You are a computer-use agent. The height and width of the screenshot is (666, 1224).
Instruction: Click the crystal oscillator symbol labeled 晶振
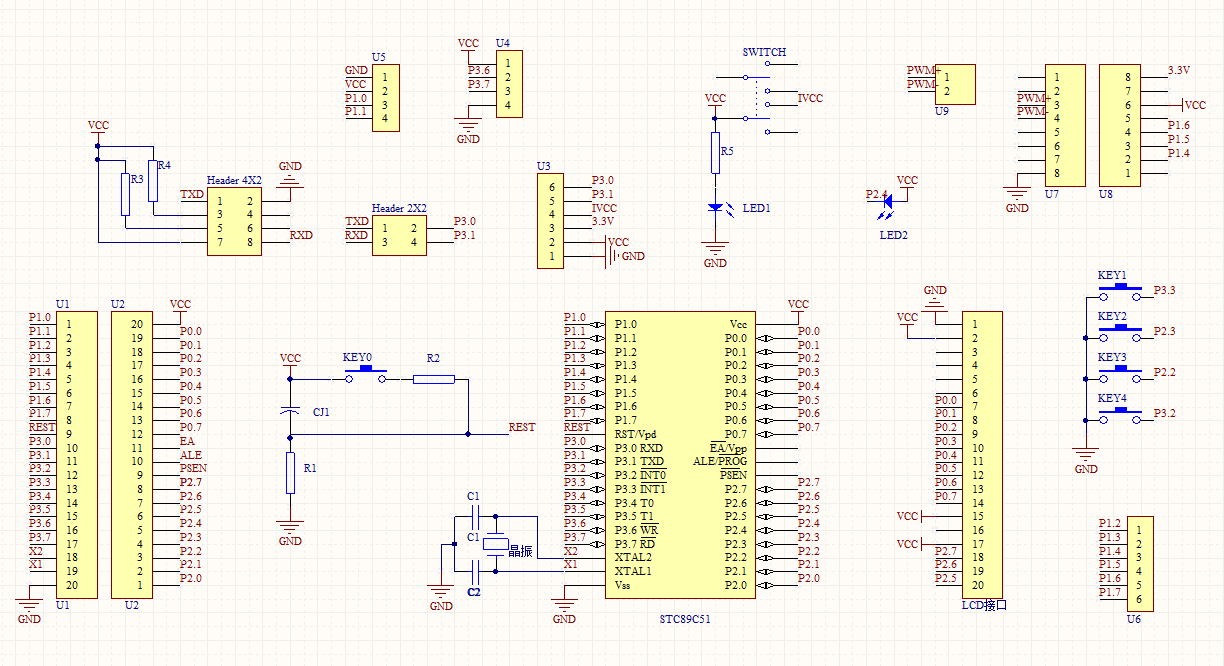pos(497,544)
